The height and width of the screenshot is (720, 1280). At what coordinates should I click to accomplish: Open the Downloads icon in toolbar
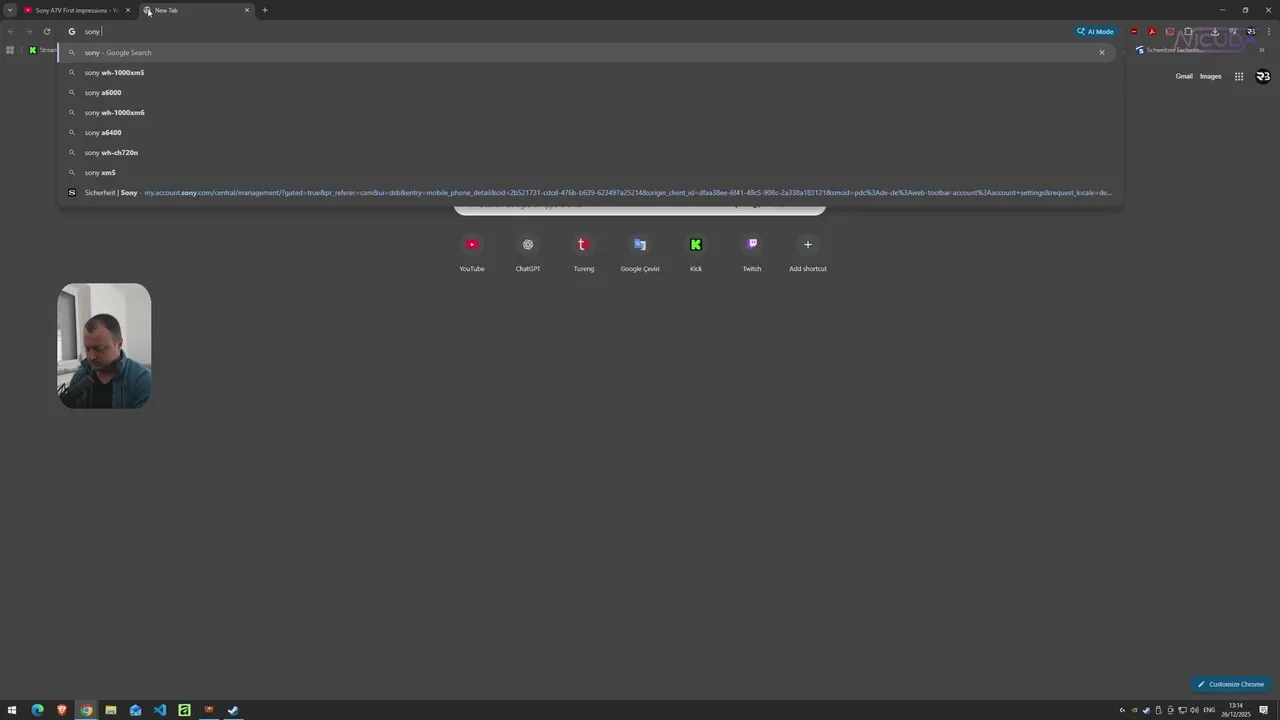[1214, 31]
